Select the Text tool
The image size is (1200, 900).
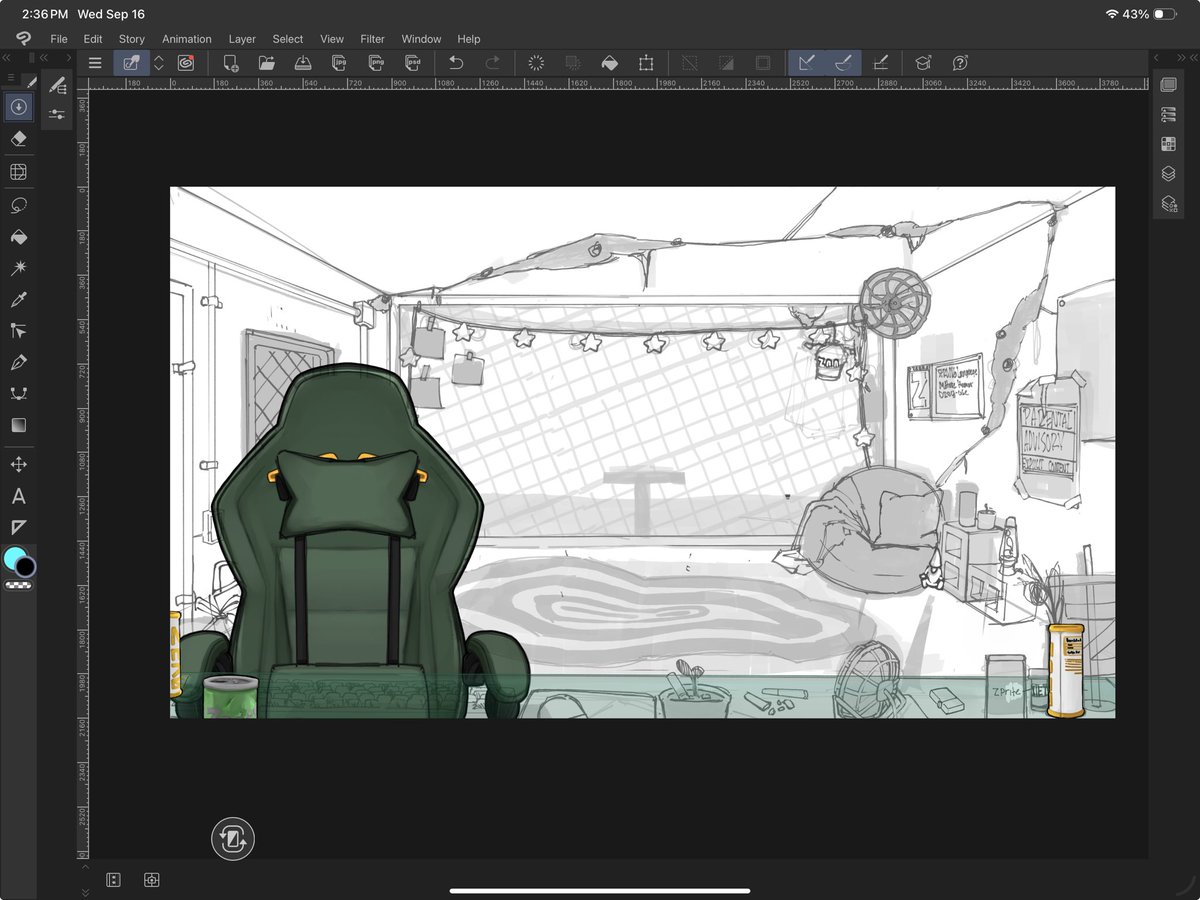[x=18, y=496]
